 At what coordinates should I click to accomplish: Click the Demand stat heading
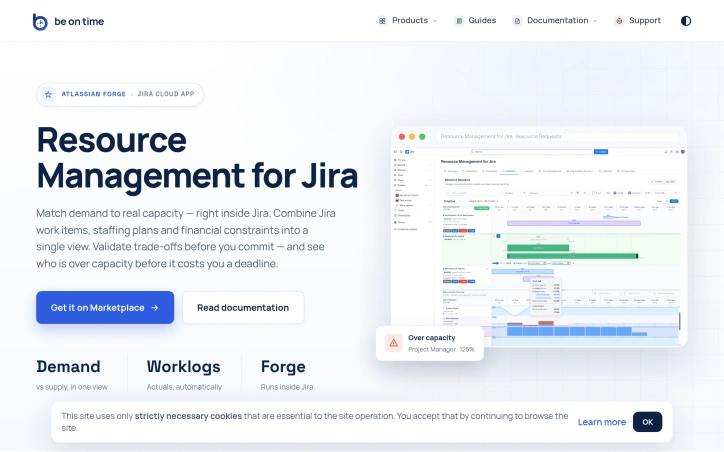click(68, 367)
